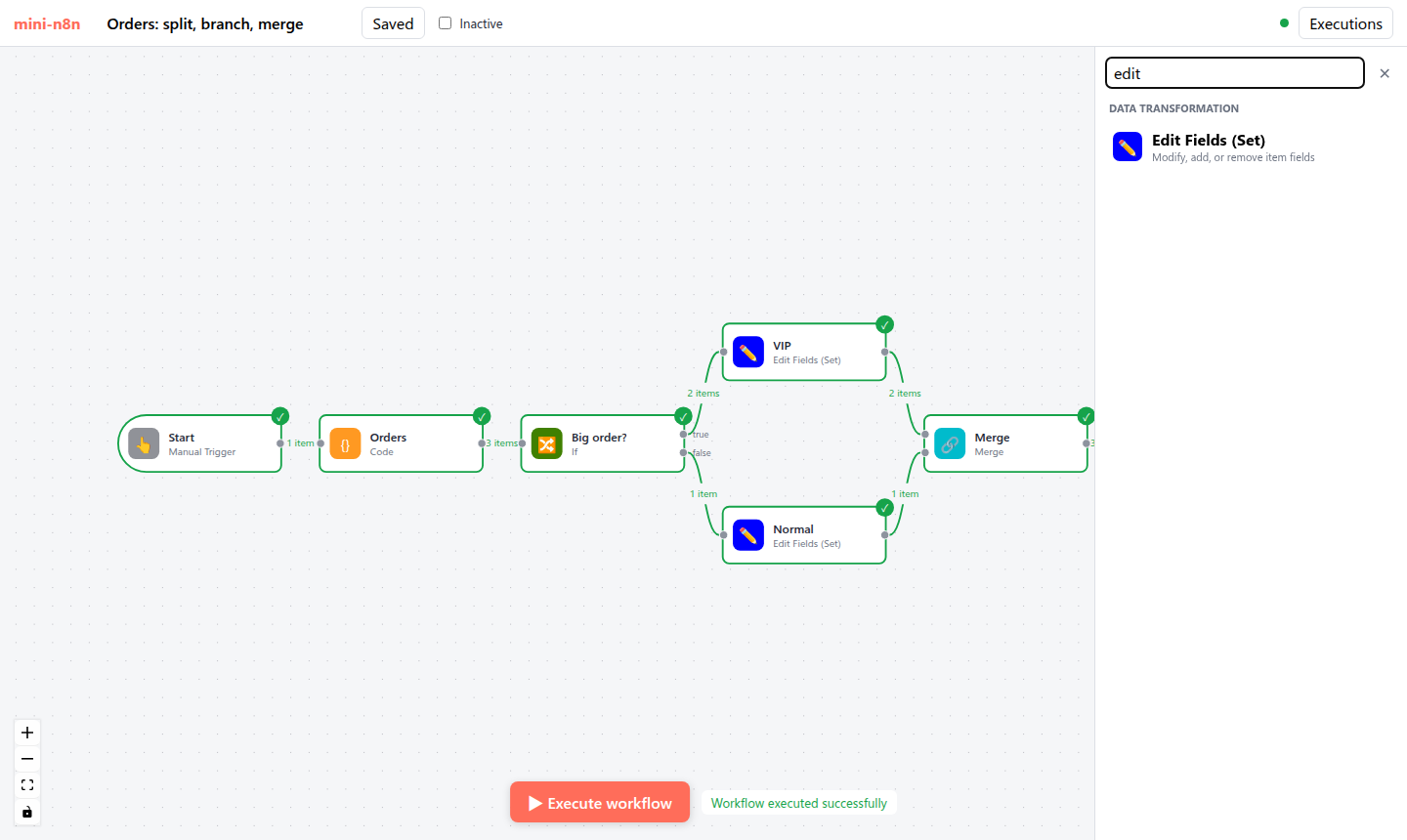Toggle the Inactive workflow checkbox
This screenshot has height=840, width=1407.
coord(446,23)
